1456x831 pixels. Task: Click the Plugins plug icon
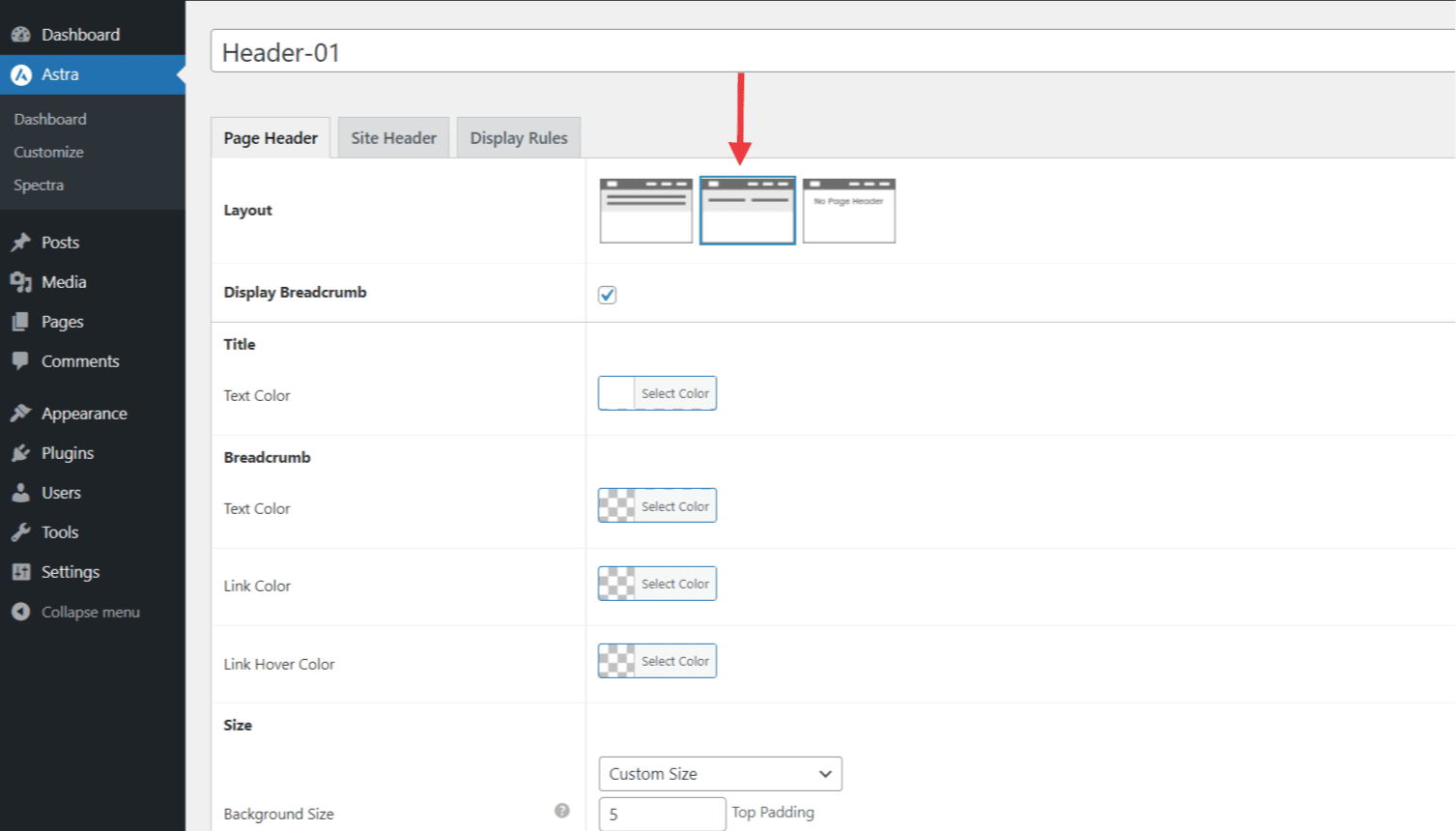[x=21, y=453]
